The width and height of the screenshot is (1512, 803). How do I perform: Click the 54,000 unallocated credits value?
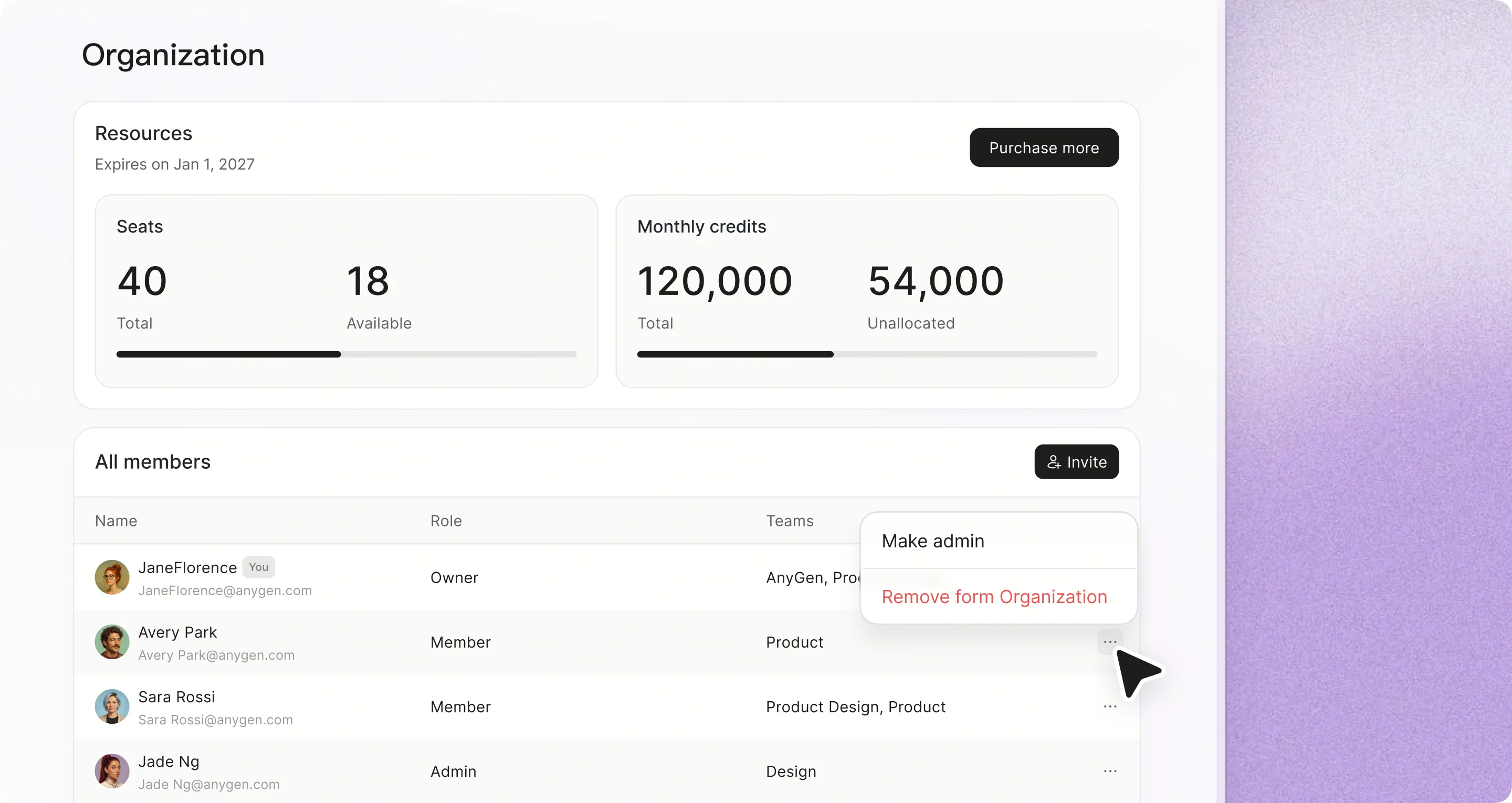coord(936,282)
